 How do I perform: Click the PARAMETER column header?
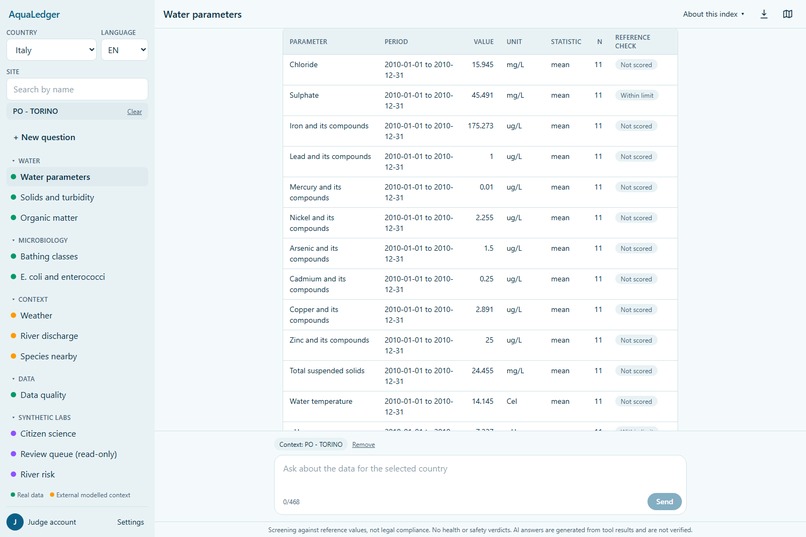tap(308, 42)
